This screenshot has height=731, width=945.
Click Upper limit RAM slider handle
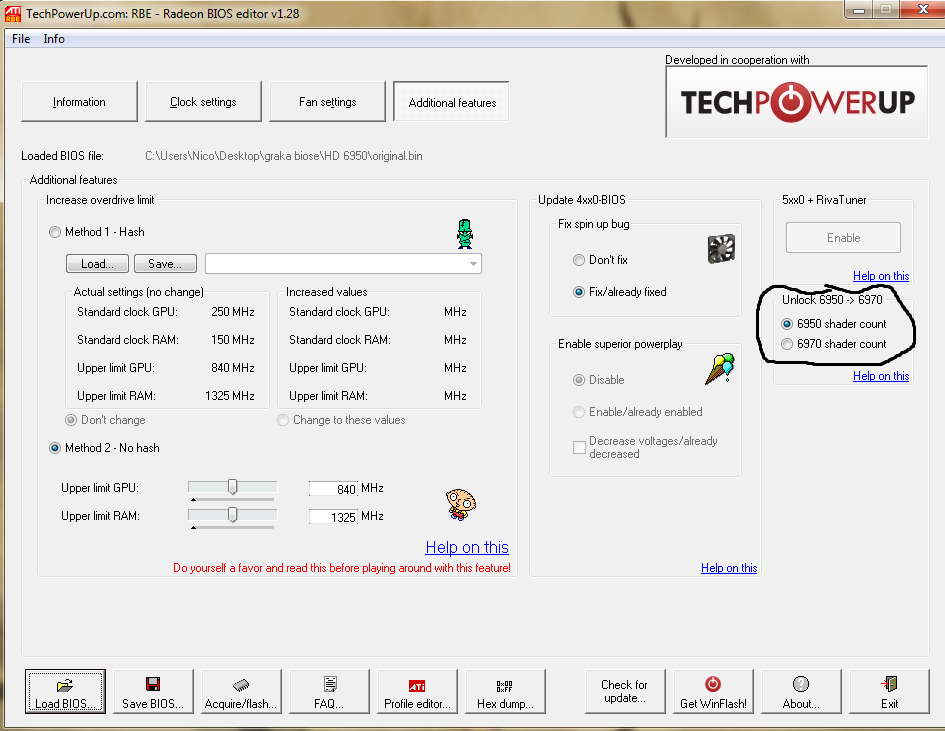pyautogui.click(x=233, y=515)
